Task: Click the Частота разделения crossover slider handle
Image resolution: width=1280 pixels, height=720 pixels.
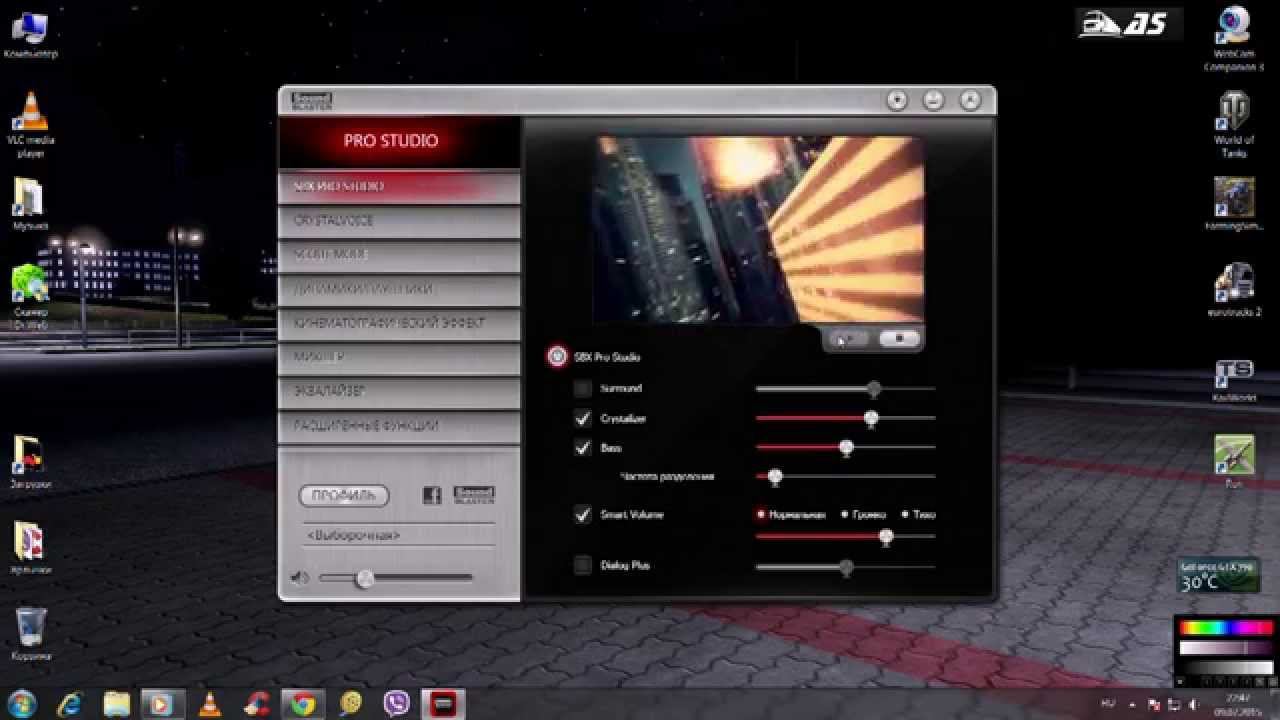Action: pyautogui.click(x=774, y=477)
